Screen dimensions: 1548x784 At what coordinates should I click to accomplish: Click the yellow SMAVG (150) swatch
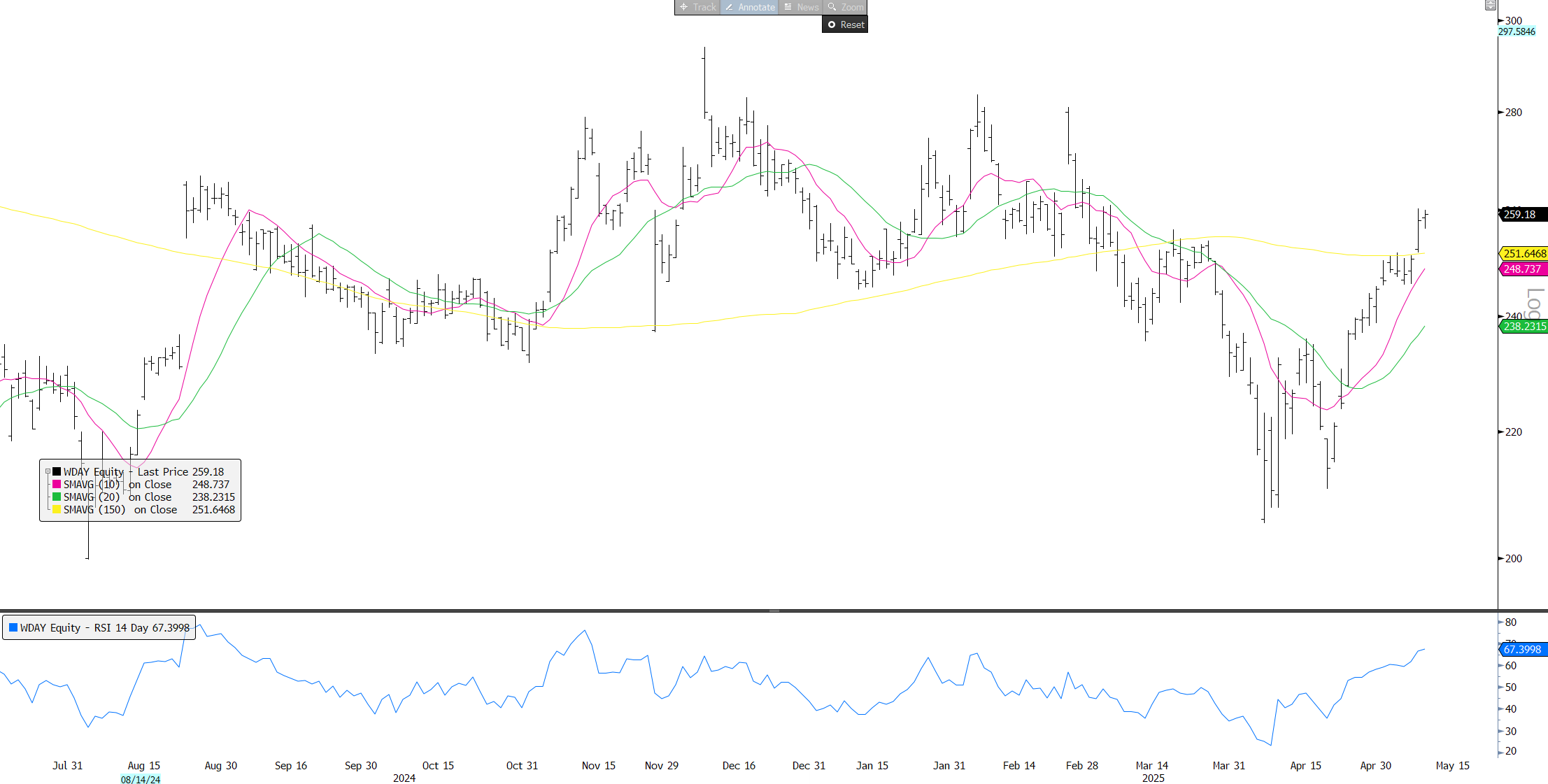(57, 509)
